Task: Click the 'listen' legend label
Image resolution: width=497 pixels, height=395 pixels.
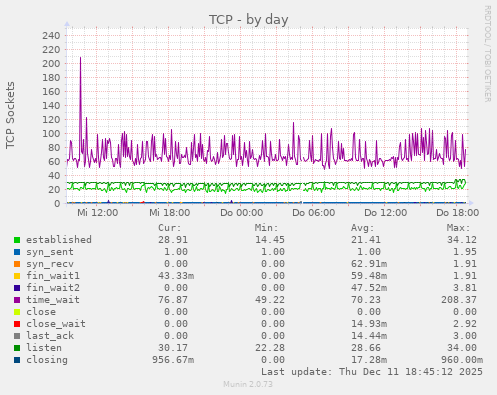Action: click(44, 348)
